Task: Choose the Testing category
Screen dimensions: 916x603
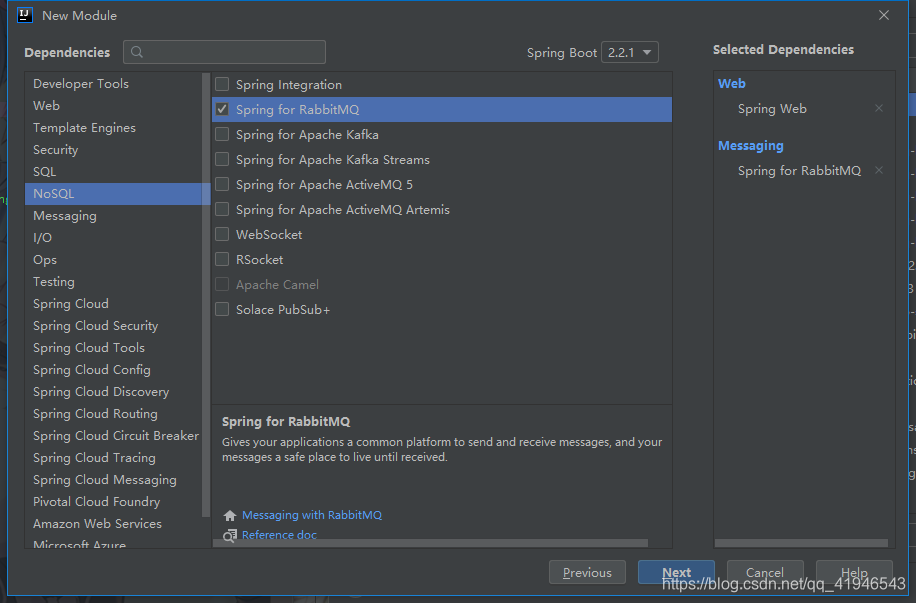Action: (113, 282)
